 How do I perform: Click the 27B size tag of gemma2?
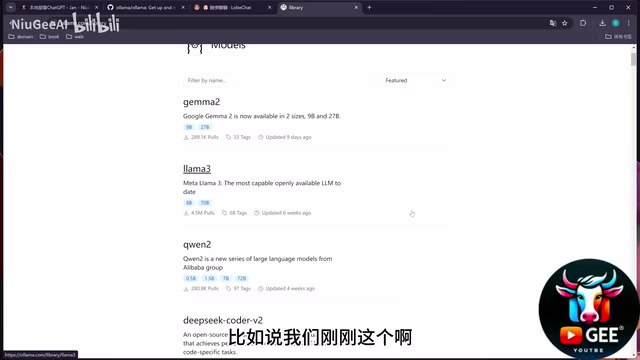tap(204, 127)
